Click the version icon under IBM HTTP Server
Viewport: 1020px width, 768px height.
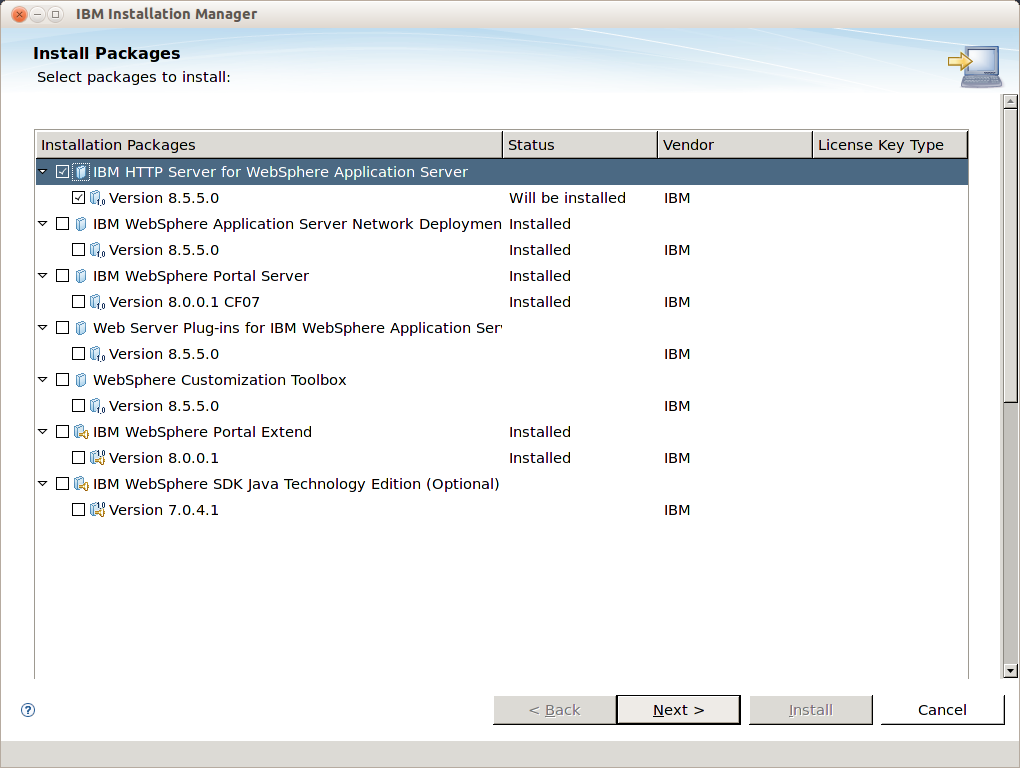click(x=98, y=198)
